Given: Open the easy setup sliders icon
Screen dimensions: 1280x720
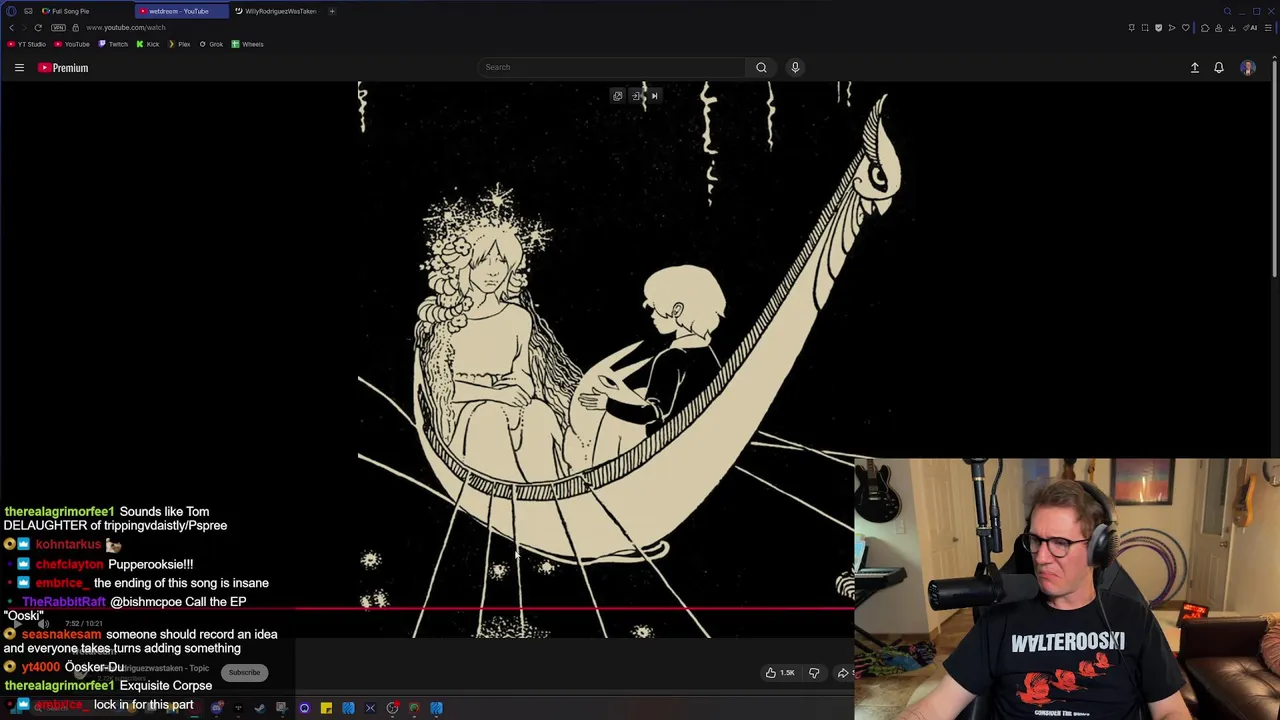Looking at the screenshot, I should pyautogui.click(x=1268, y=28).
